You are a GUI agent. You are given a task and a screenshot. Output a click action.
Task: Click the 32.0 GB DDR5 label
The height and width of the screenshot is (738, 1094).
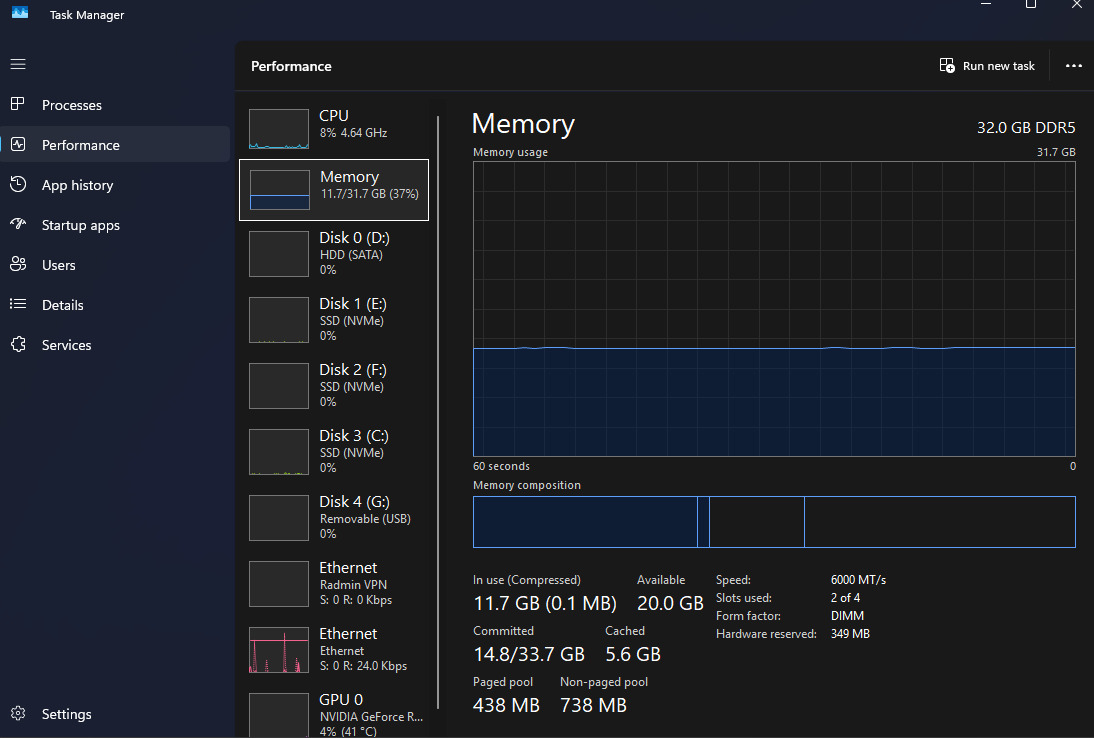pos(1026,128)
